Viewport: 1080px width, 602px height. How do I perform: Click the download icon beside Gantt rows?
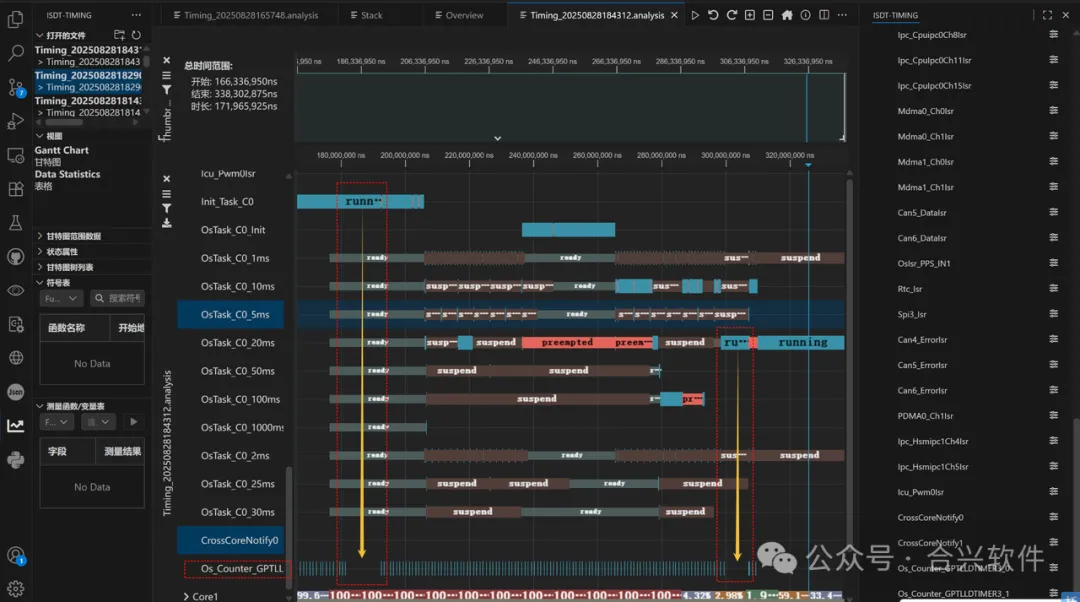(167, 223)
